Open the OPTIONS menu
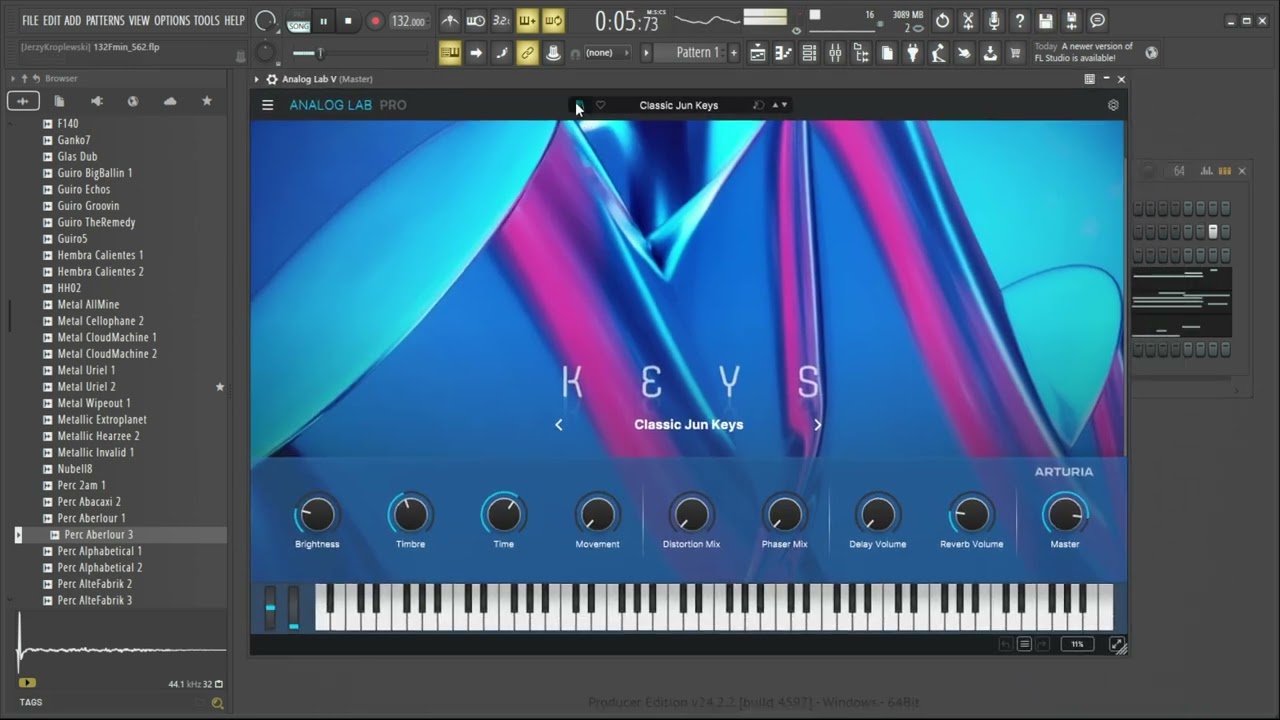1280x720 pixels. click(x=172, y=21)
